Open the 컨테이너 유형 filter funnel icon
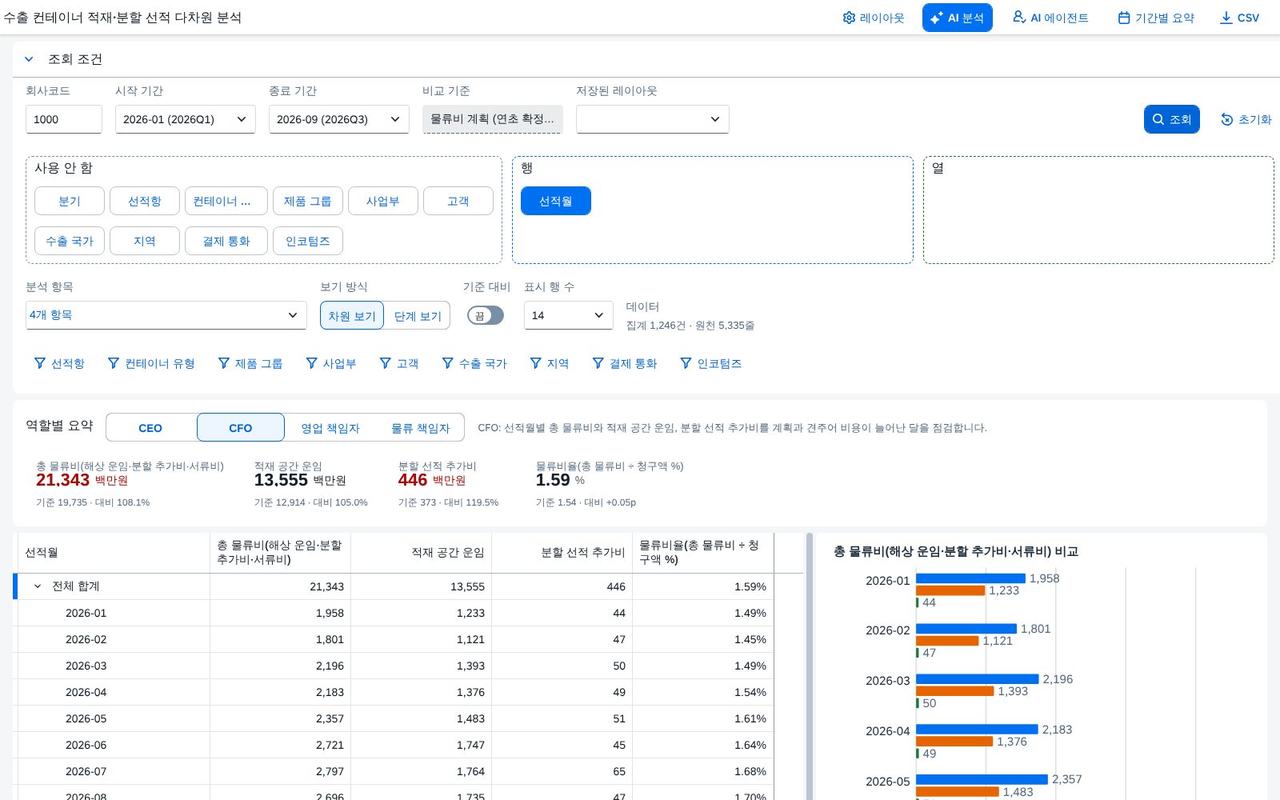The image size is (1280, 800). [x=113, y=363]
